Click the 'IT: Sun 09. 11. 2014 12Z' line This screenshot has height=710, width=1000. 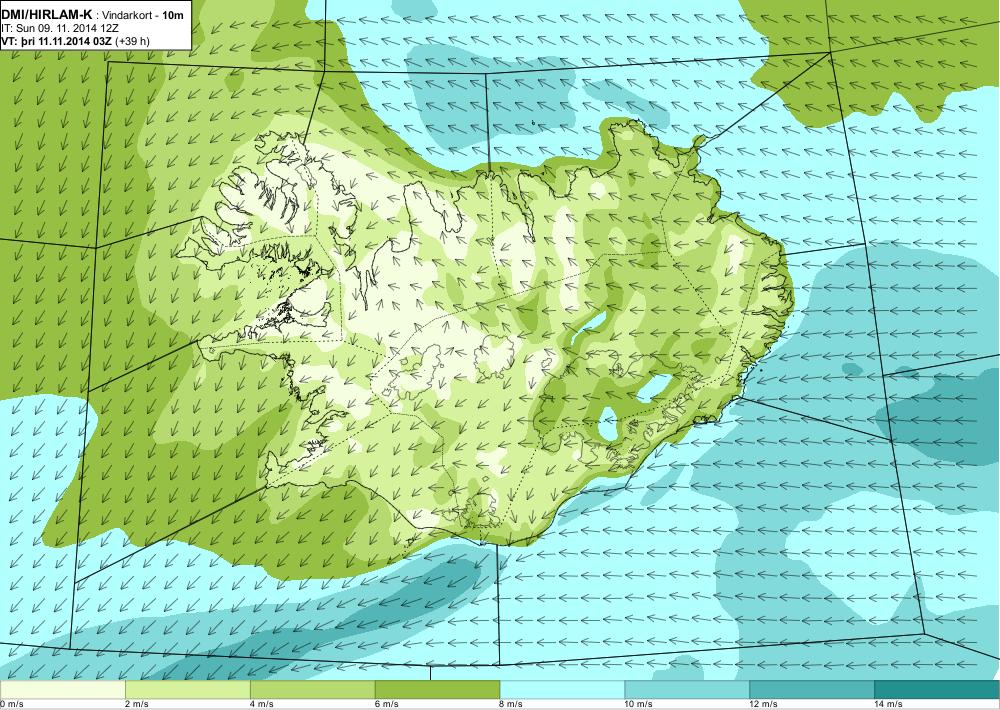60,29
